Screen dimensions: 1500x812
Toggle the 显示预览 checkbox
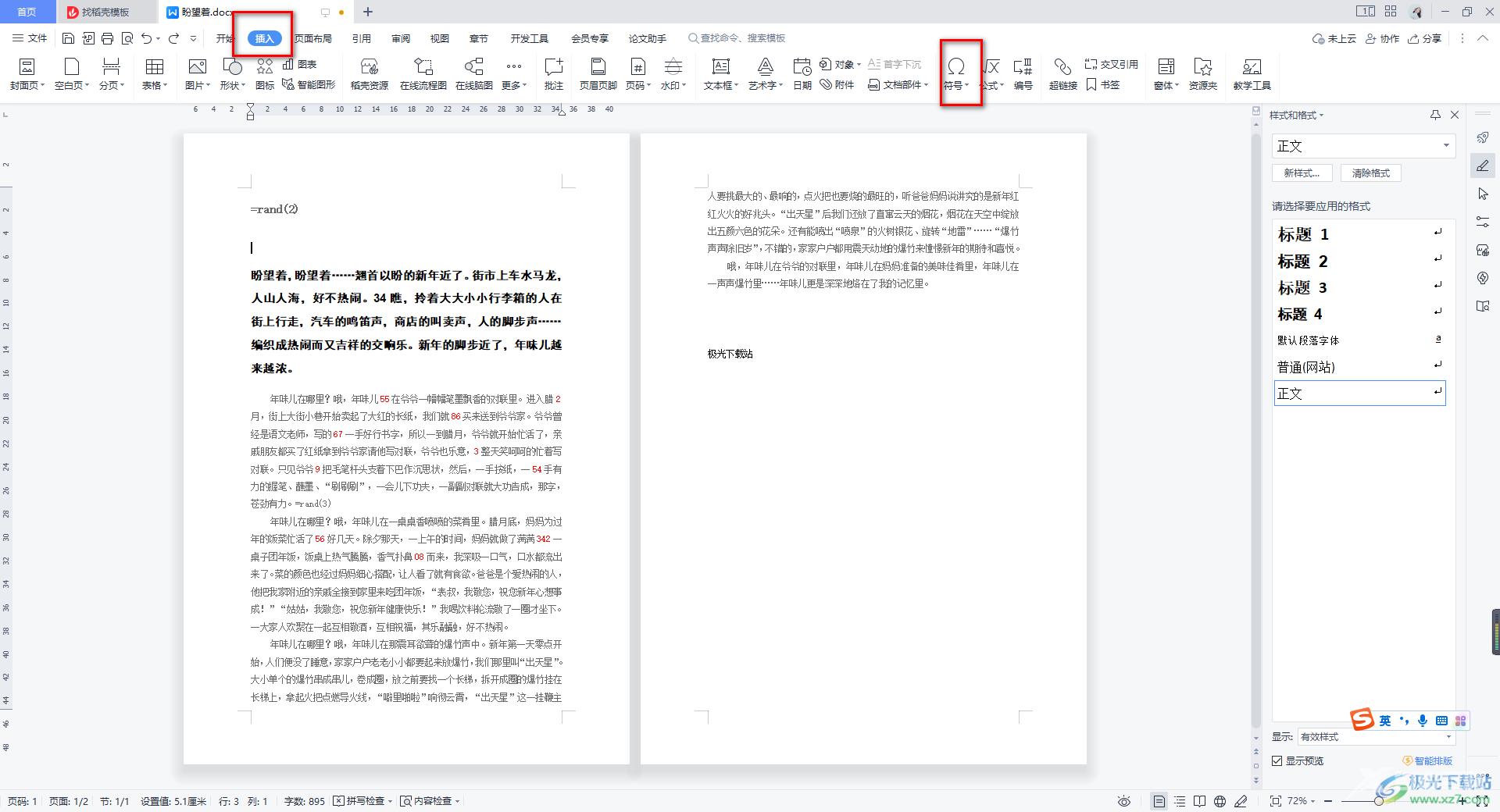(x=1277, y=760)
